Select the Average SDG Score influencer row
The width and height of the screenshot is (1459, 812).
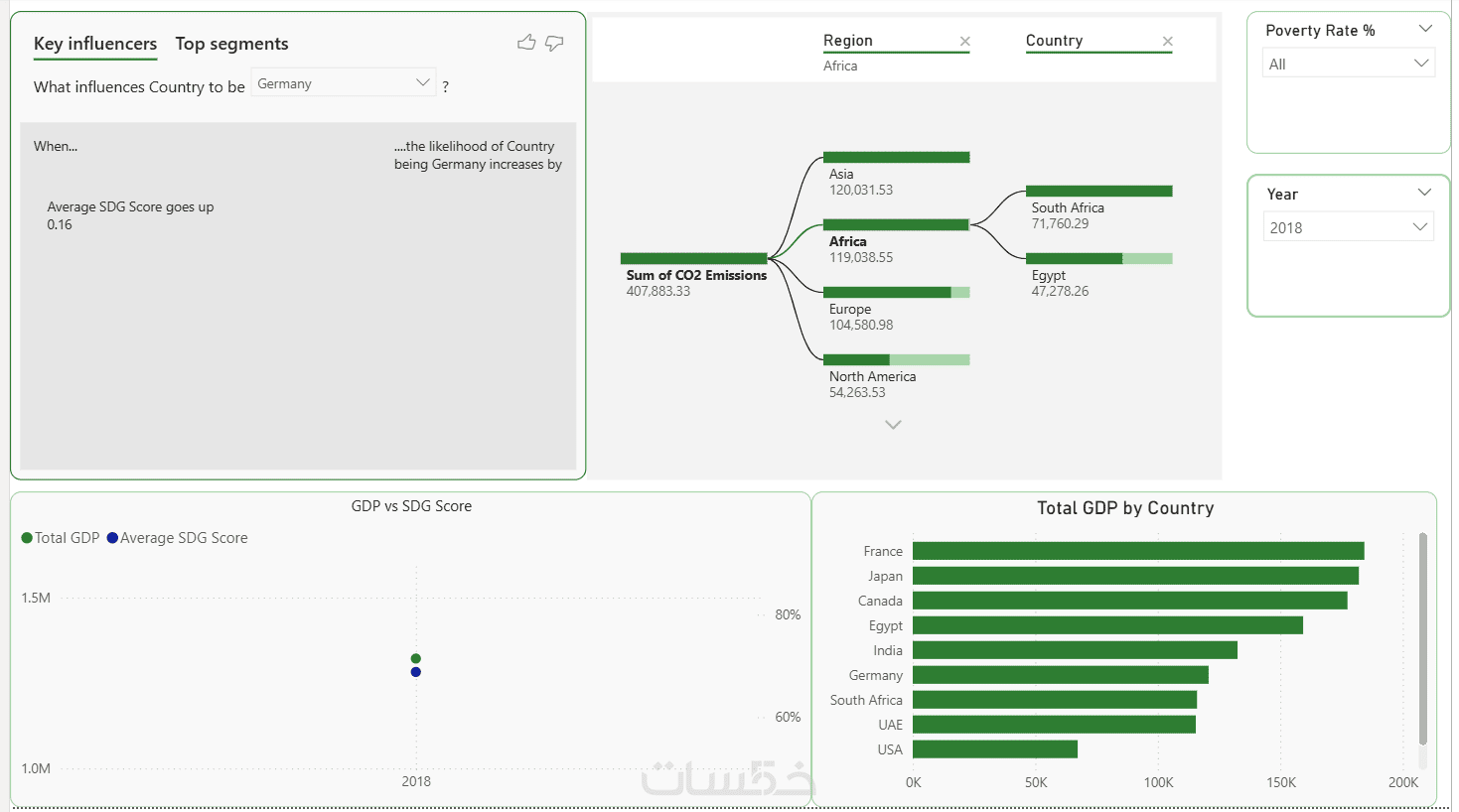point(298,215)
